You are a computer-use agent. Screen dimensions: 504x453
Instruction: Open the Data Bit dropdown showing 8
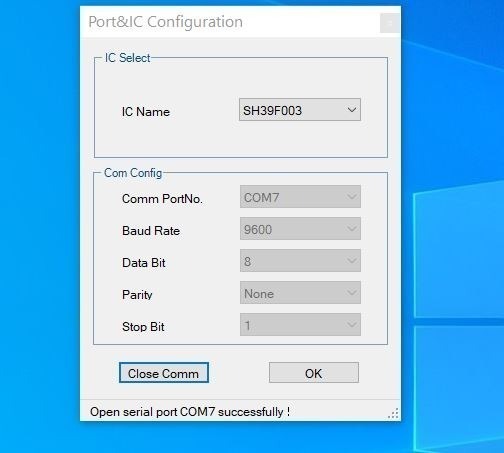pyautogui.click(x=300, y=261)
